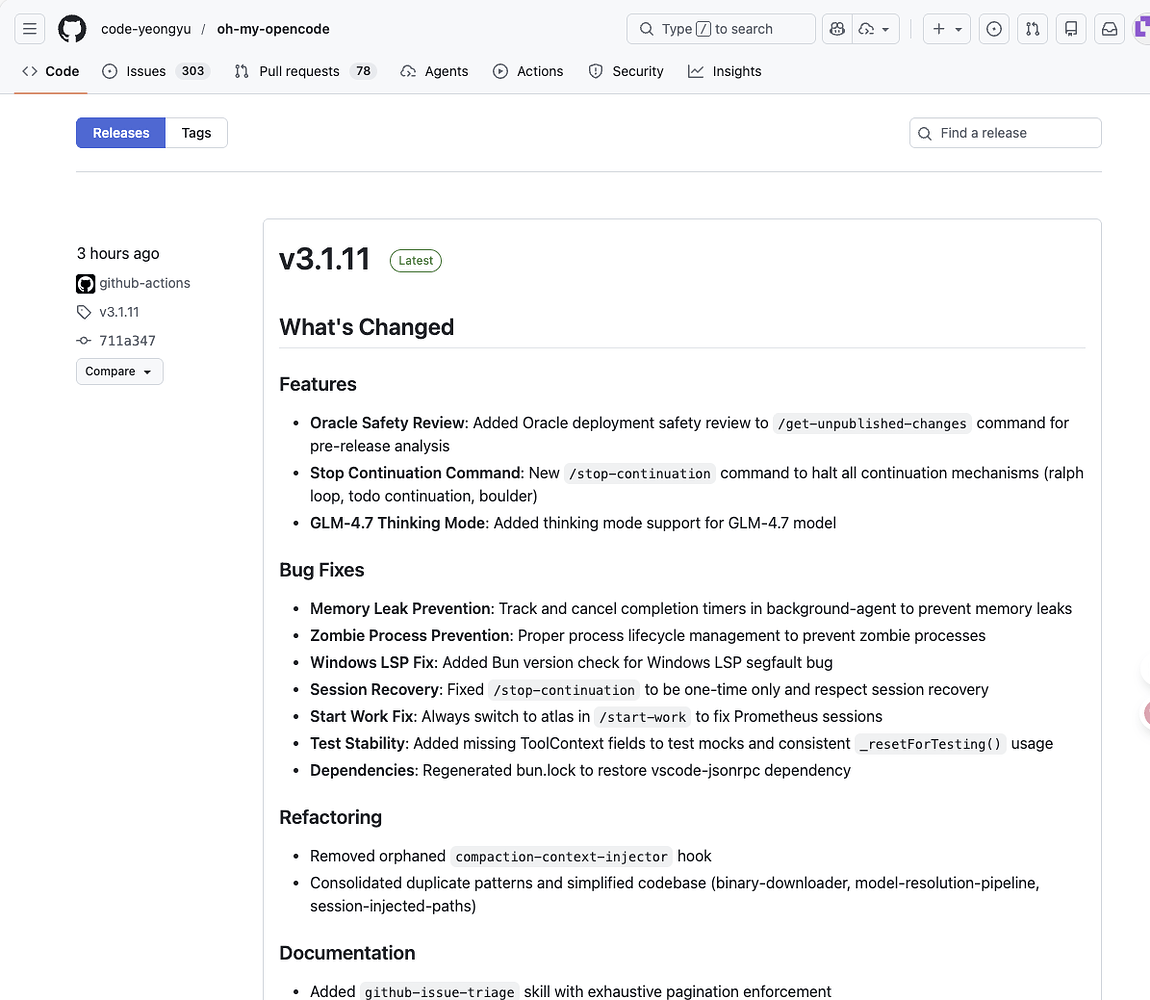Open commit 711a347 link
Image resolution: width=1150 pixels, height=1000 pixels.
pyautogui.click(x=128, y=340)
